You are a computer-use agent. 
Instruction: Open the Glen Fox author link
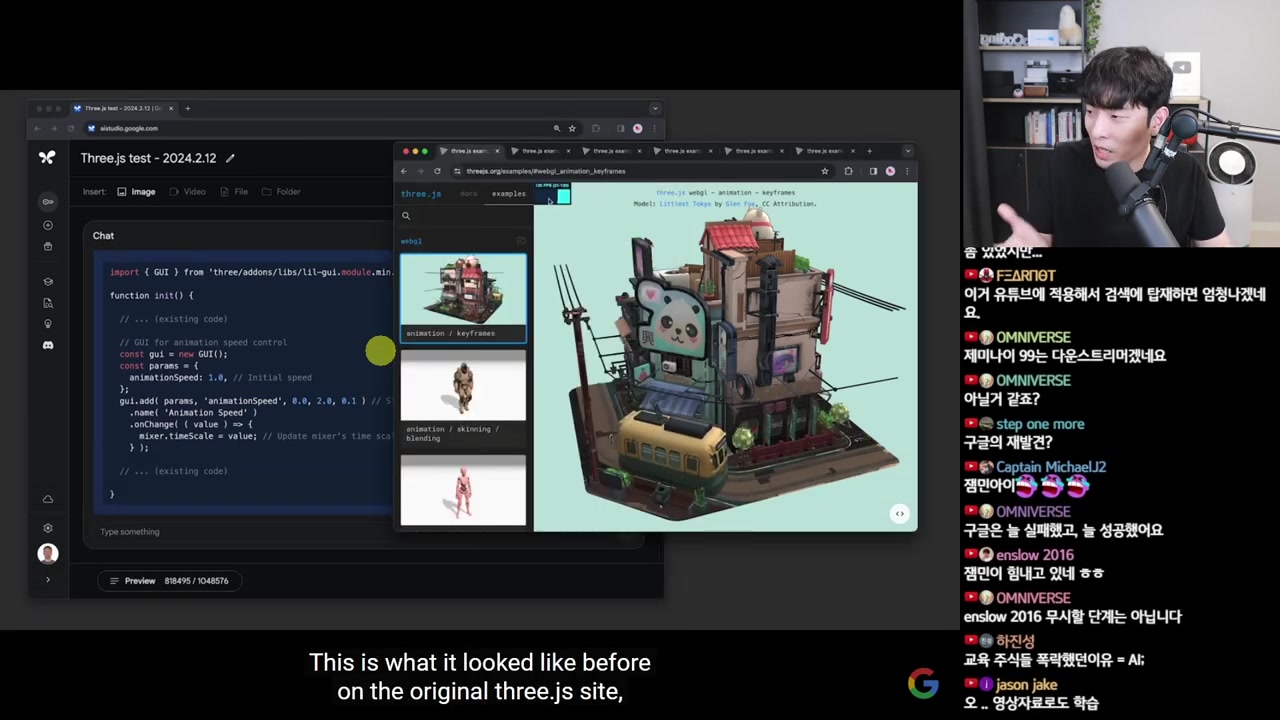[740, 204]
